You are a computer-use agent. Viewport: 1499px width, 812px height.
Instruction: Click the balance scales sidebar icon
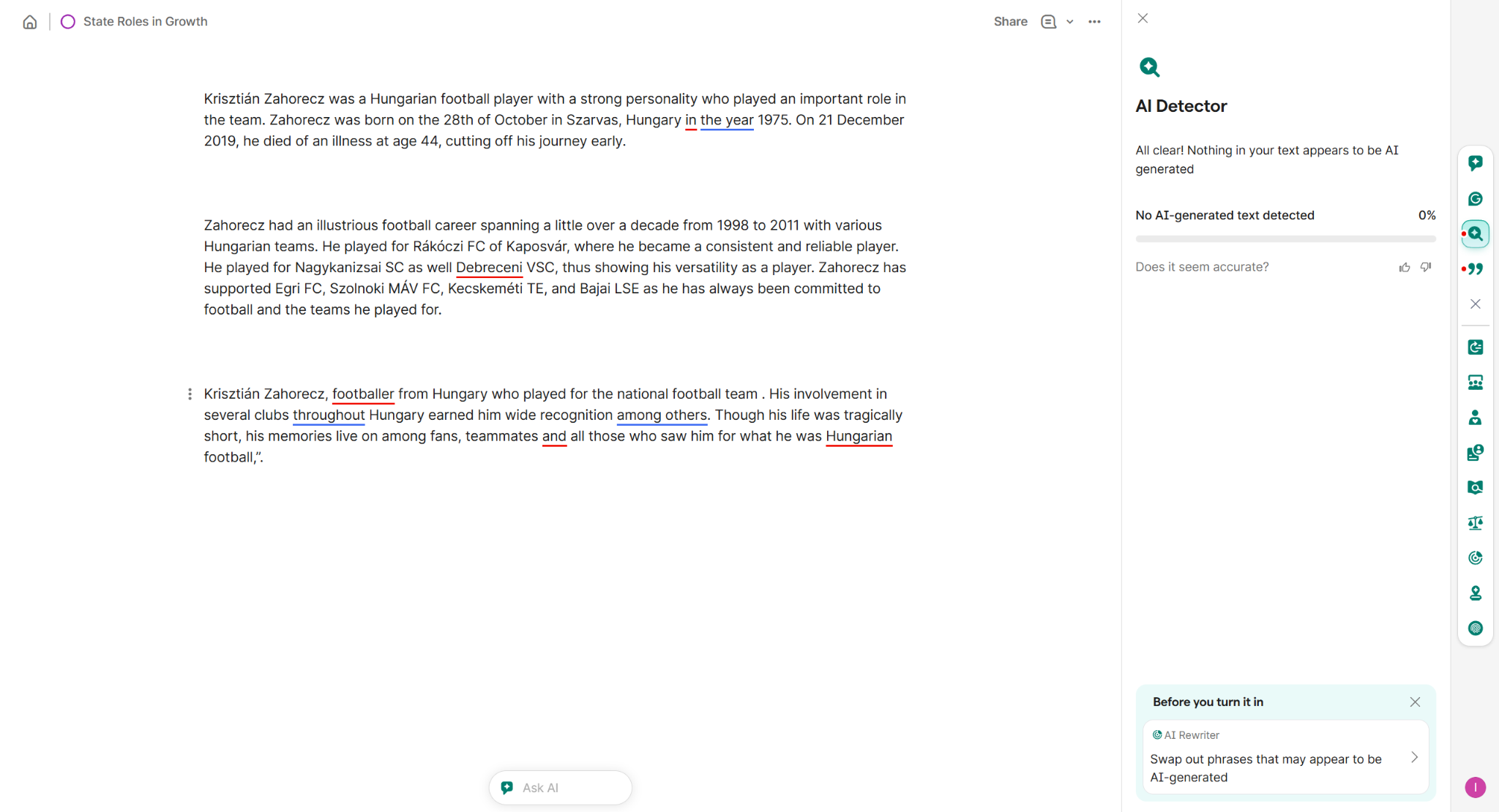pyautogui.click(x=1475, y=522)
